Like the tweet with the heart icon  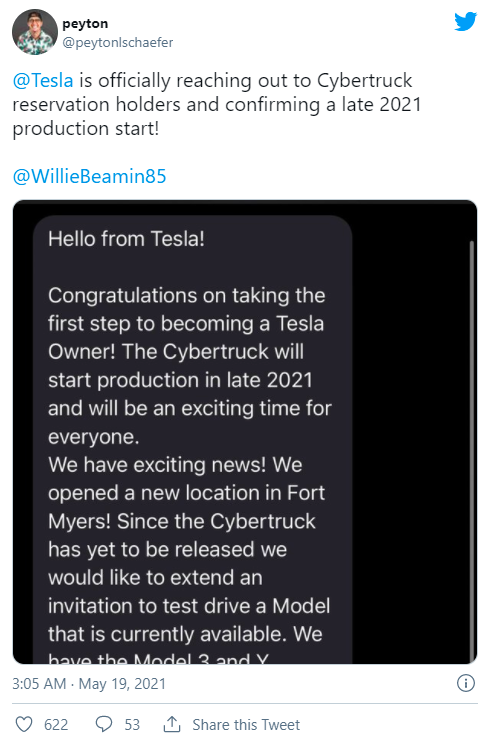tap(24, 724)
